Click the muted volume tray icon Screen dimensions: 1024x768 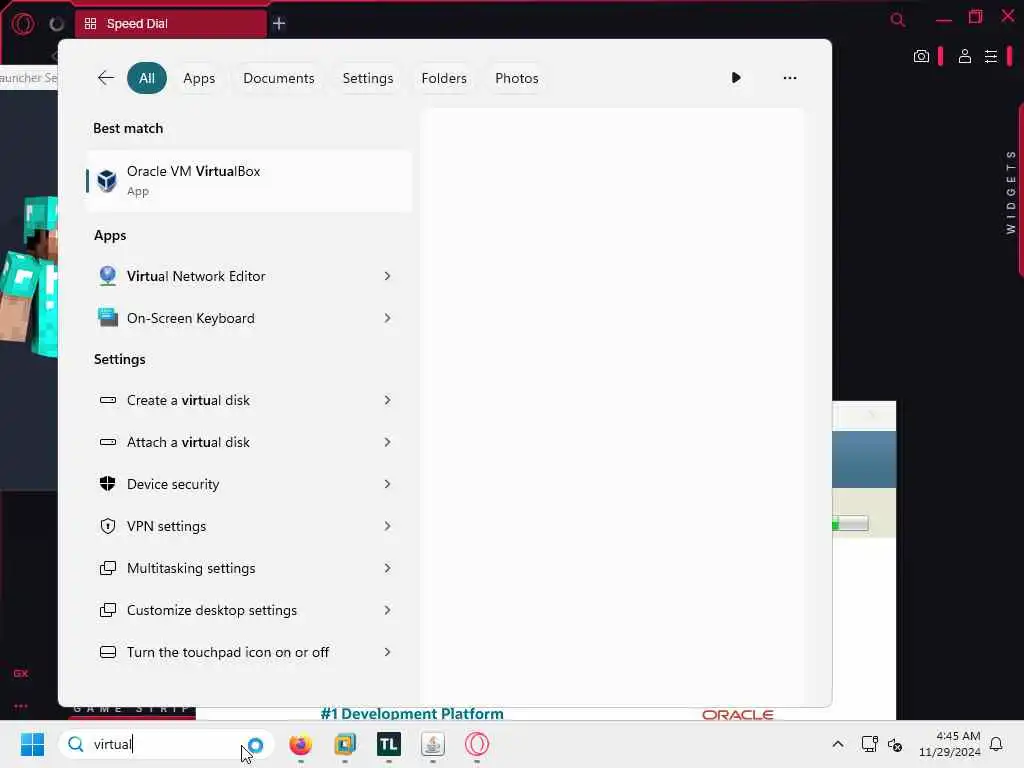click(x=895, y=744)
